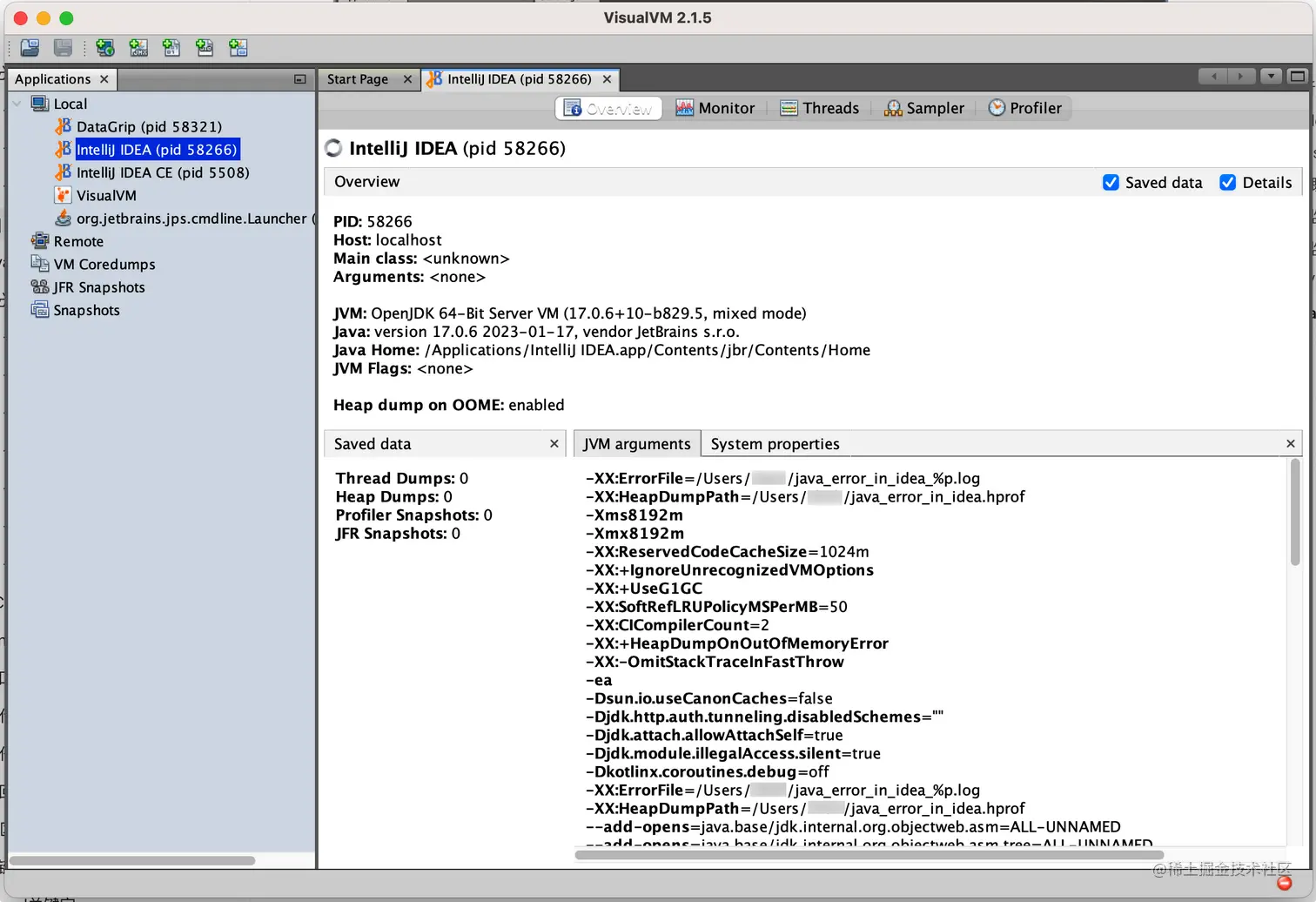Viewport: 1316px width, 902px height.
Task: Select DataGrip (pid 58321) in tree
Action: click(149, 127)
